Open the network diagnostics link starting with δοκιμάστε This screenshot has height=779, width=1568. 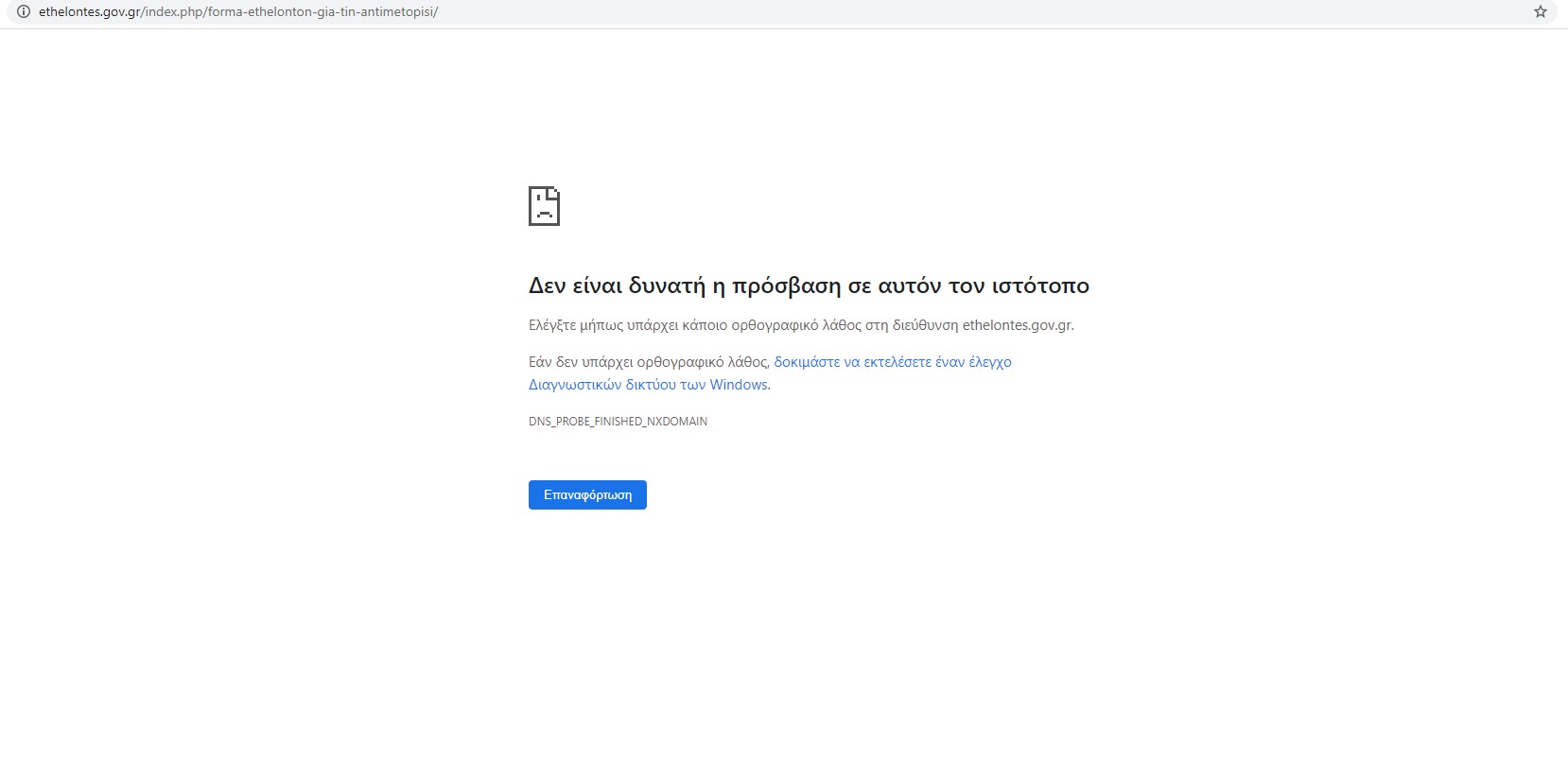pos(892,362)
